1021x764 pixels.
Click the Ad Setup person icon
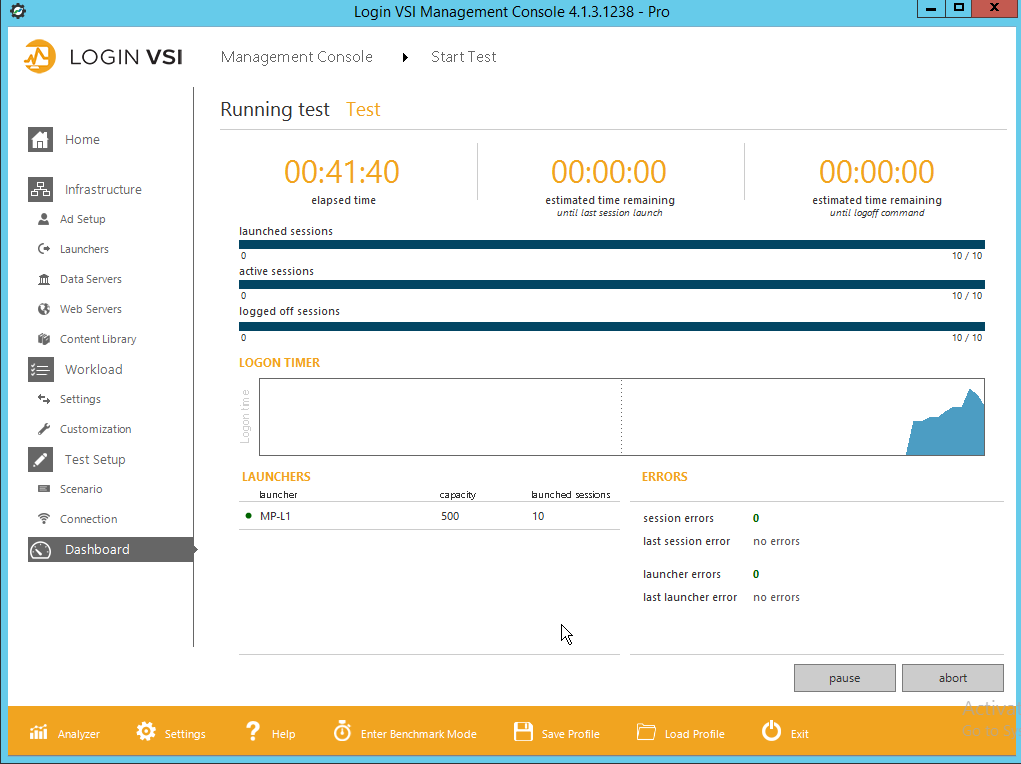tap(44, 219)
